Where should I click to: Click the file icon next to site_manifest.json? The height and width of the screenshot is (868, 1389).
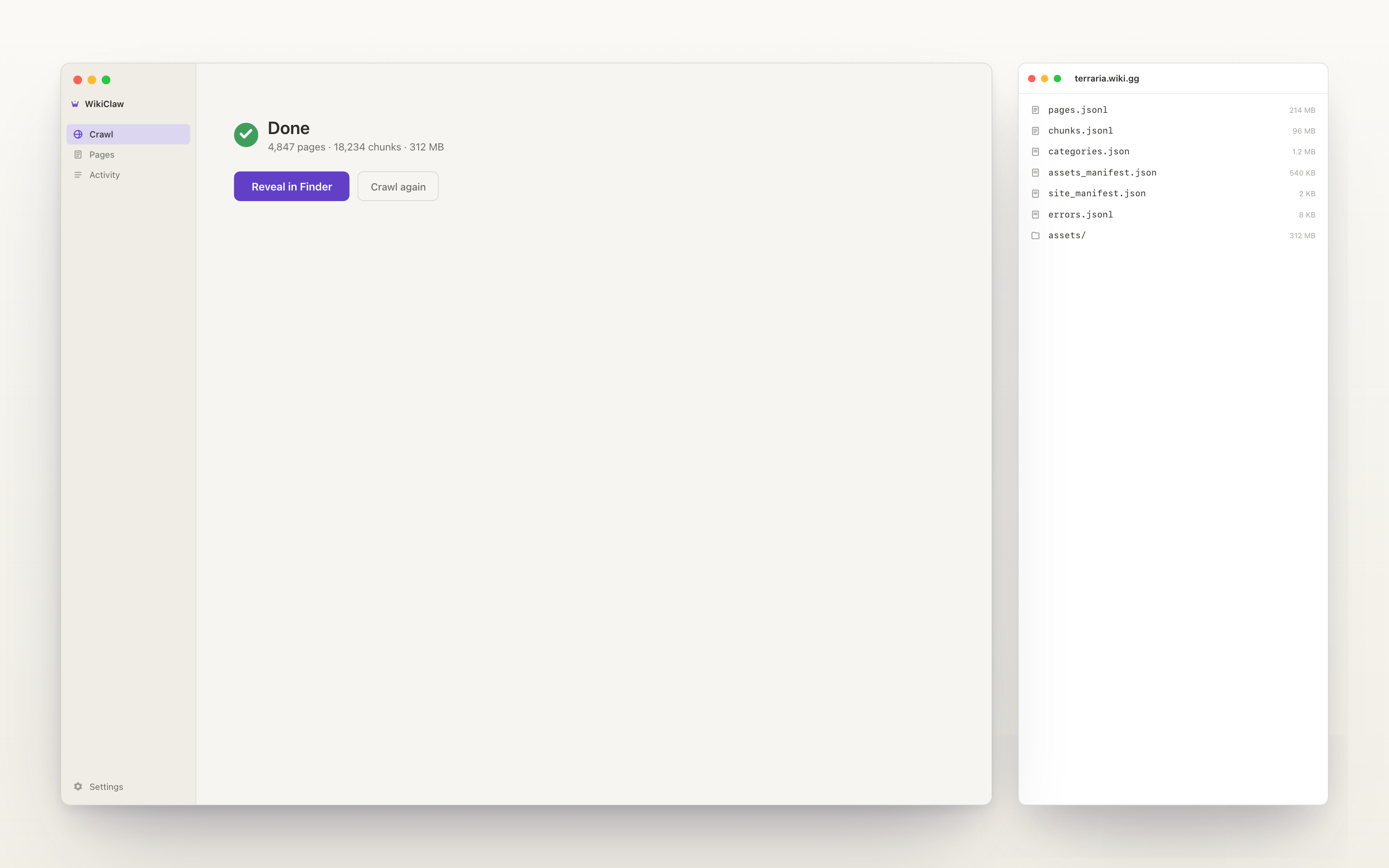click(1035, 193)
